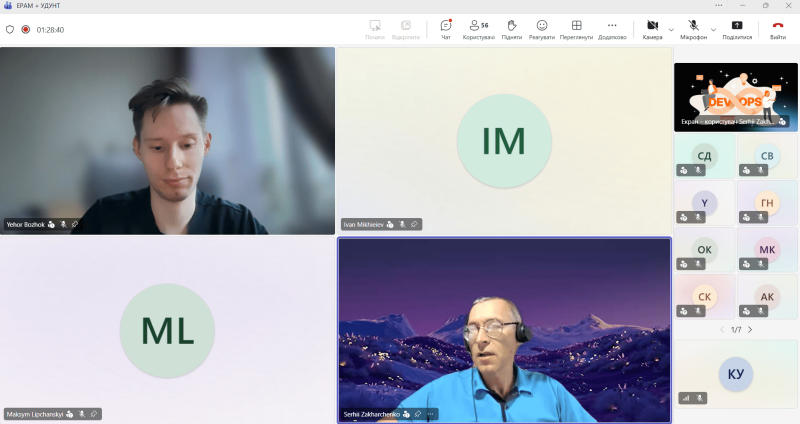Click the shield security icon in header
The image size is (800, 424).
[x=10, y=30]
